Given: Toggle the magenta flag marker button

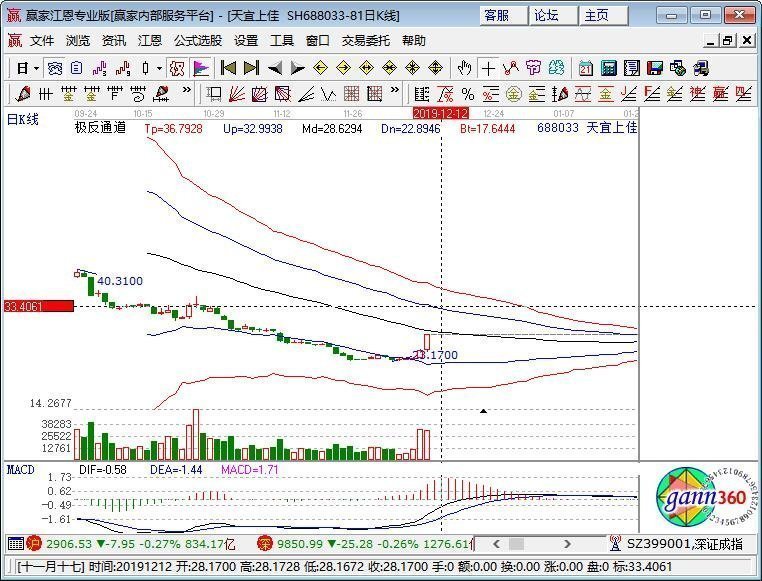Looking at the screenshot, I should (200, 68).
